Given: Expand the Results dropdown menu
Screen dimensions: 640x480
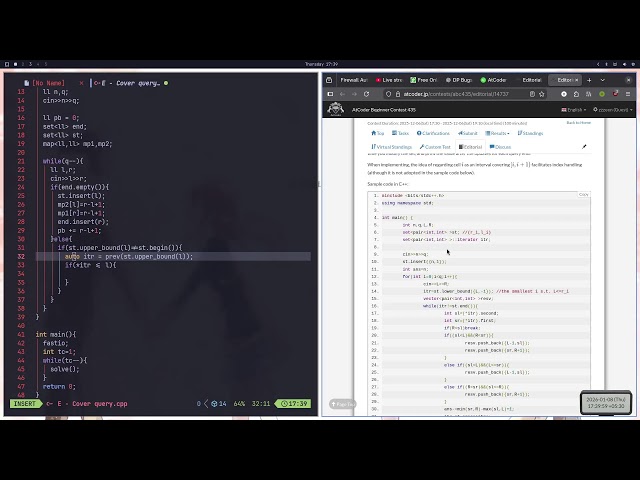Looking at the screenshot, I should point(497,133).
